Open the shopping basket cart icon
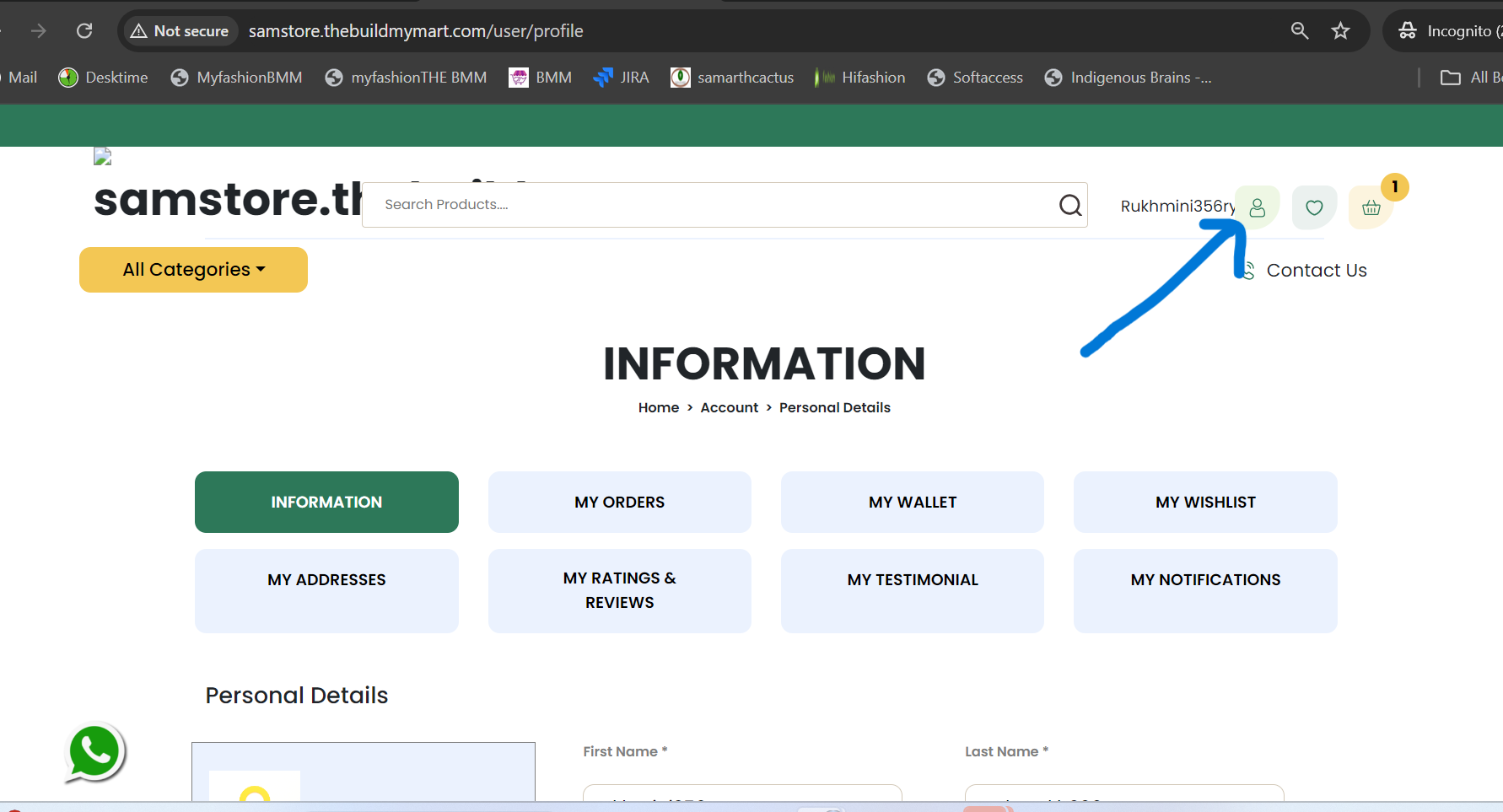Screen dimensions: 1503x812 click(1371, 207)
